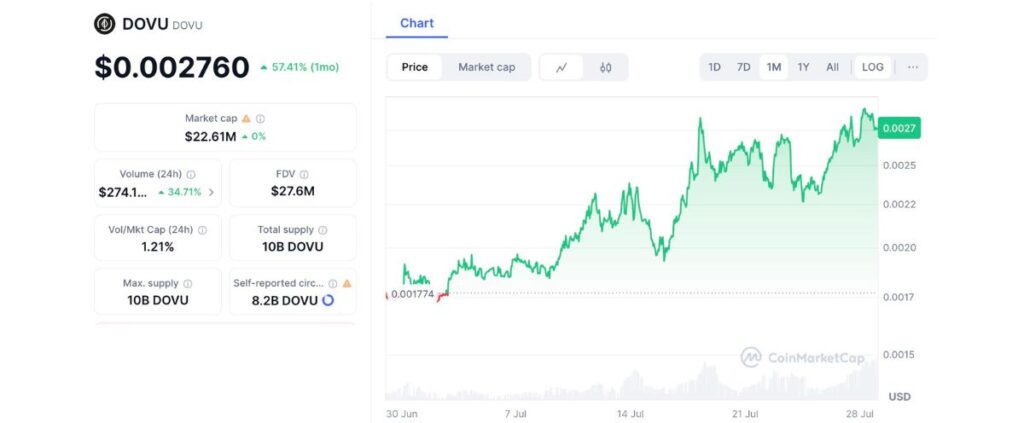Expand Volume (24h) details chevron

[211, 192]
